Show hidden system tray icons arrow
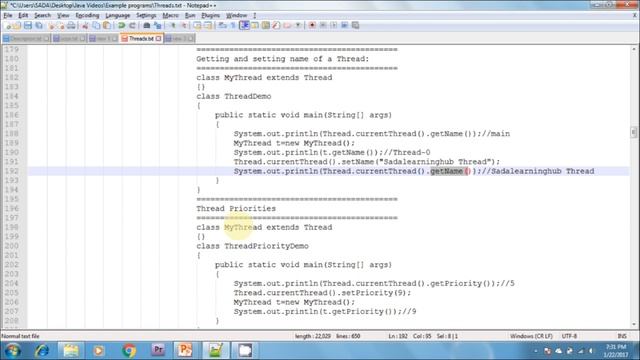The height and width of the screenshot is (360, 640). pos(536,351)
